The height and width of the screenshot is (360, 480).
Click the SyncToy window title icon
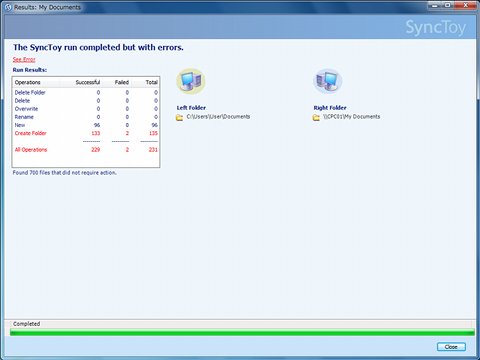point(8,7)
